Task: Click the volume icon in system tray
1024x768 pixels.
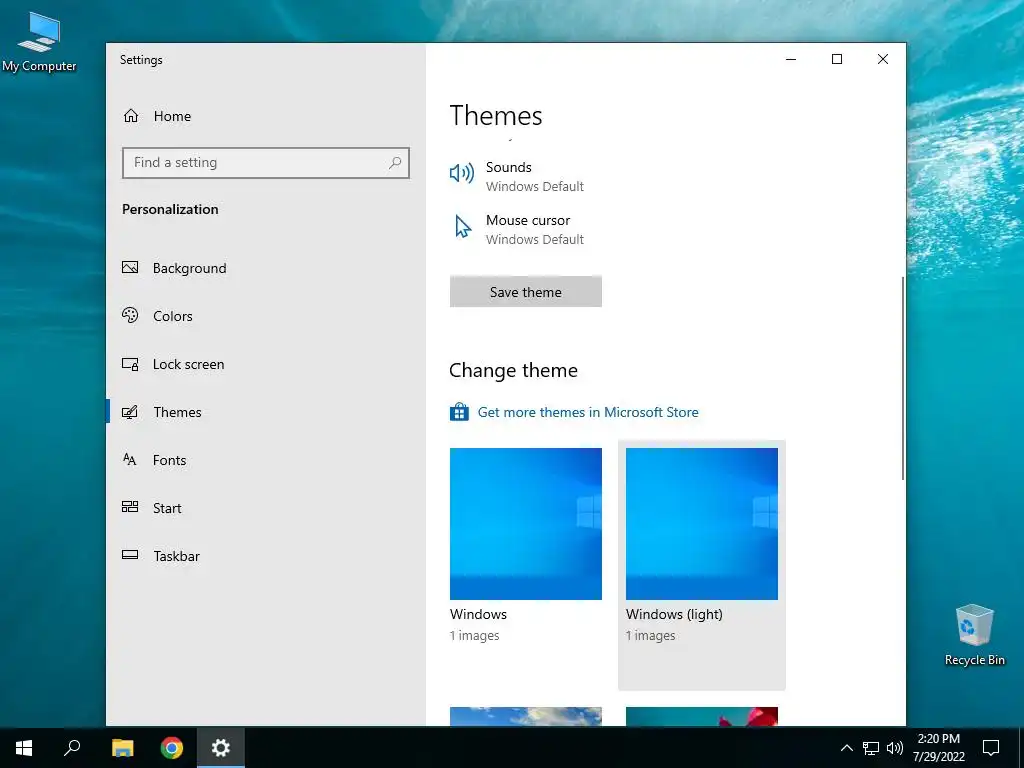Action: 895,748
